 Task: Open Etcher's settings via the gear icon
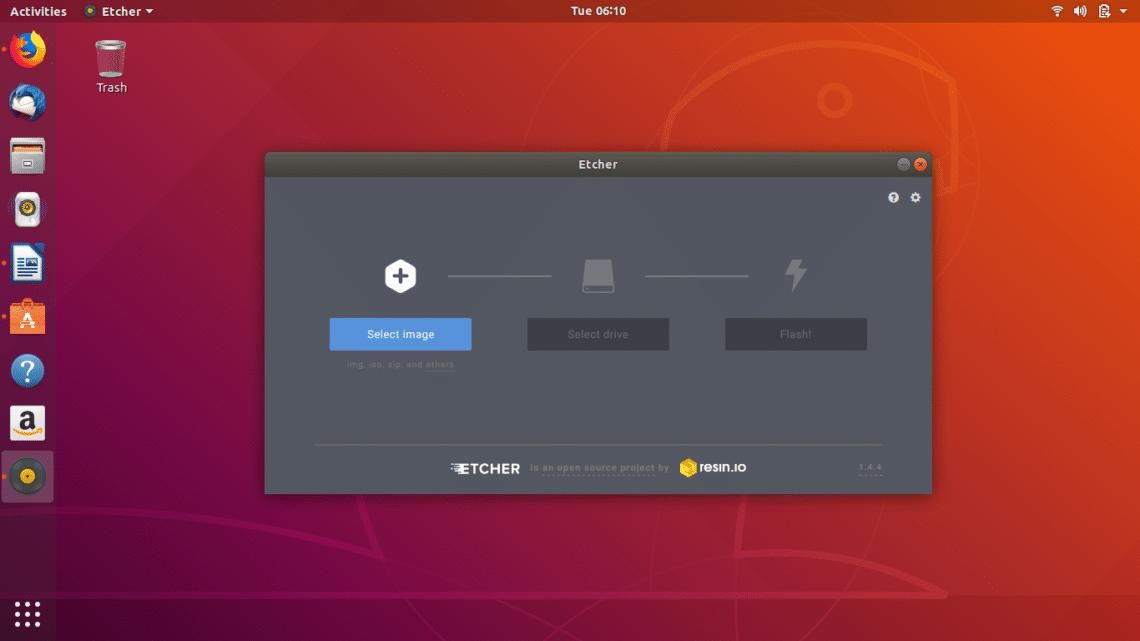pyautogui.click(x=915, y=197)
